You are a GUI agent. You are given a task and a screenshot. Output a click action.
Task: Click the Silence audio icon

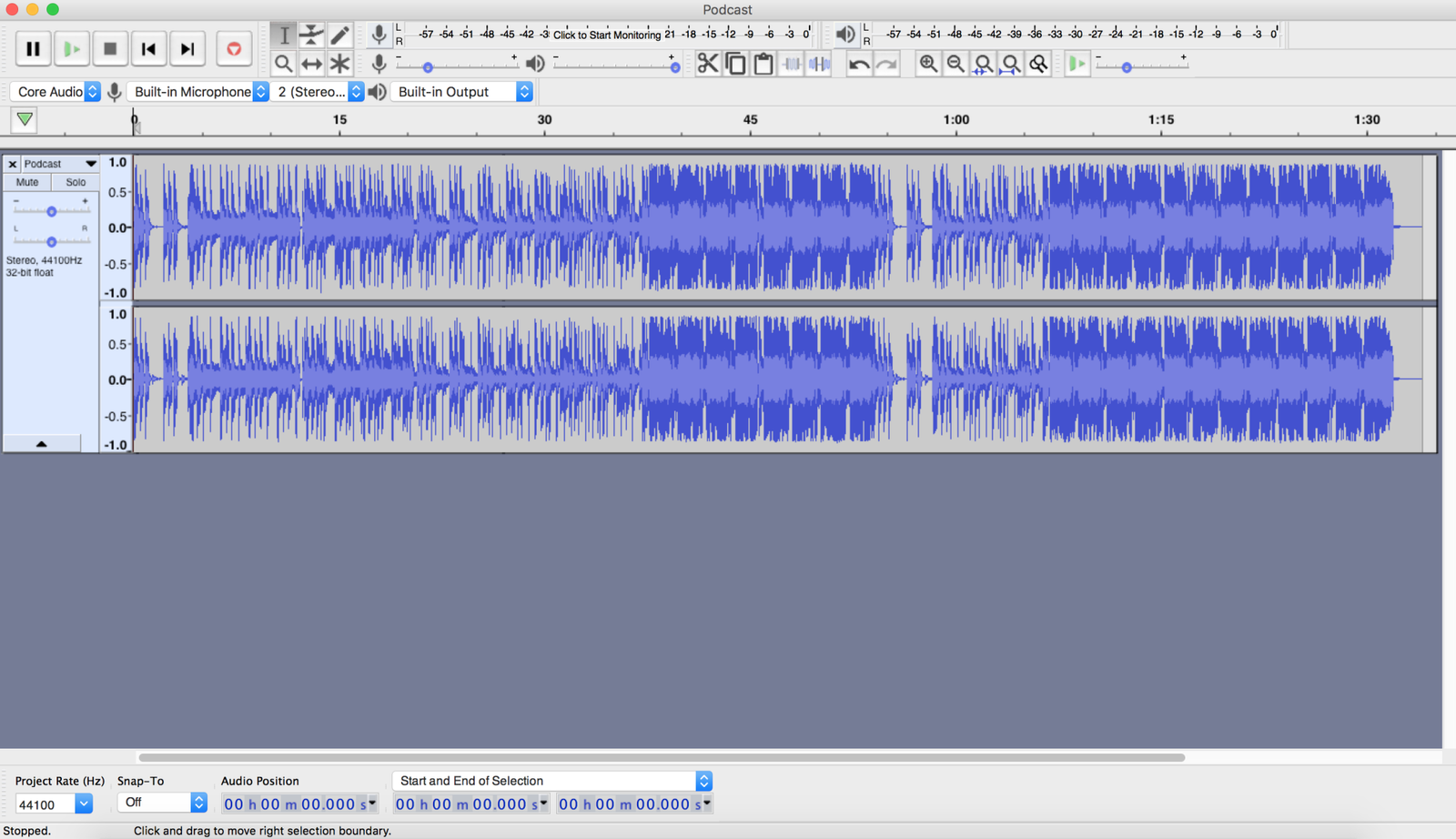[819, 64]
